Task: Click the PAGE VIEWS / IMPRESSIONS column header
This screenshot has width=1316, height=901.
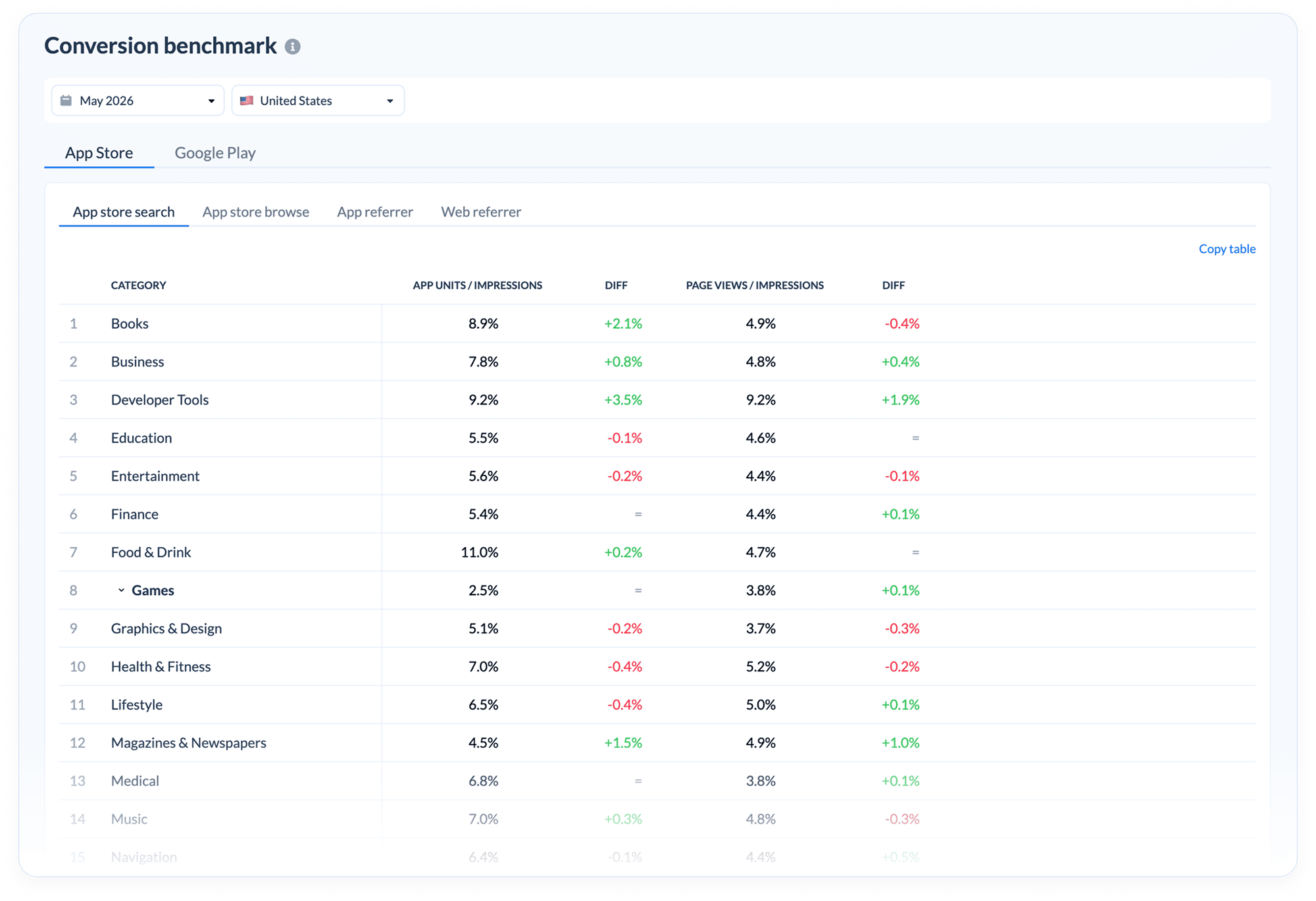Action: pyautogui.click(x=755, y=285)
